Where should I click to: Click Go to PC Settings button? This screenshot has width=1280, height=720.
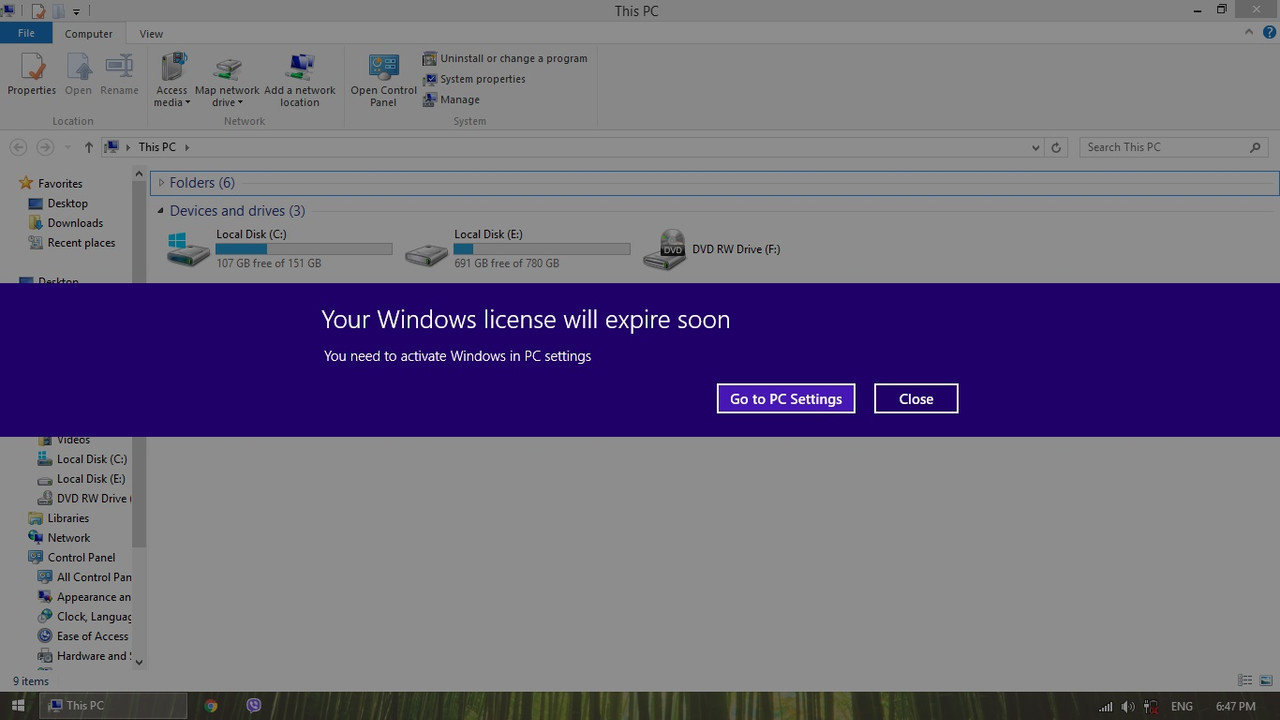click(x=786, y=398)
